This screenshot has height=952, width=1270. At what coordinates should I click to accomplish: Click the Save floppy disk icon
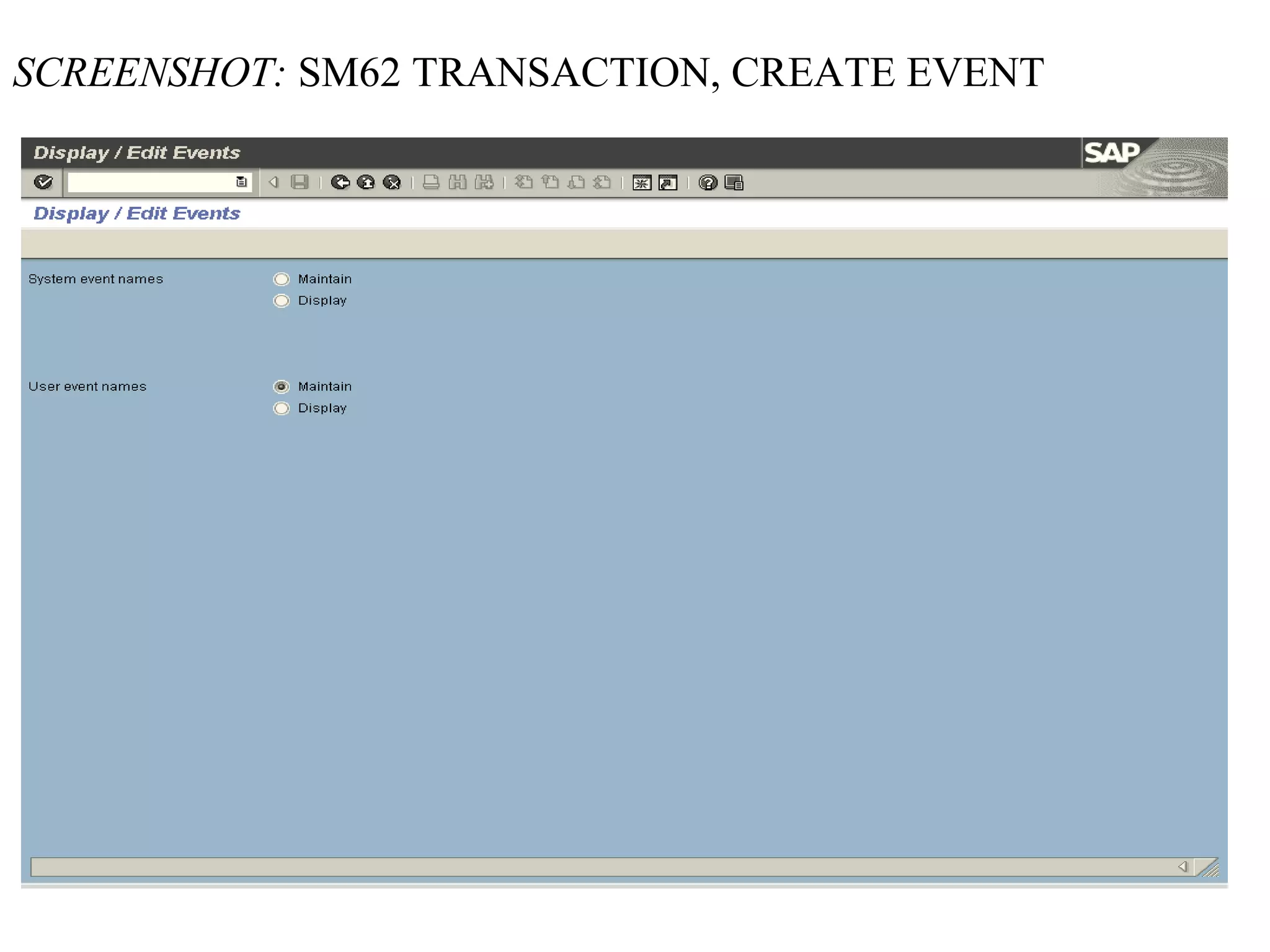(x=300, y=182)
